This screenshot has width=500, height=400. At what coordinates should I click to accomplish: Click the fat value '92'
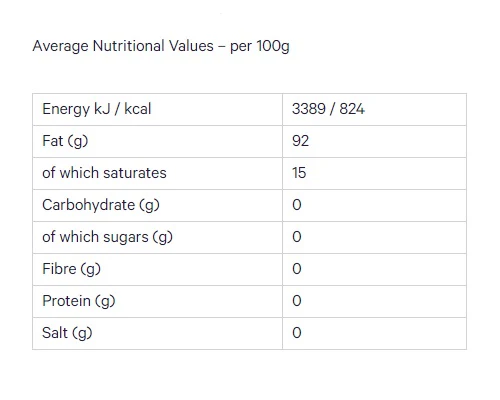click(x=300, y=141)
